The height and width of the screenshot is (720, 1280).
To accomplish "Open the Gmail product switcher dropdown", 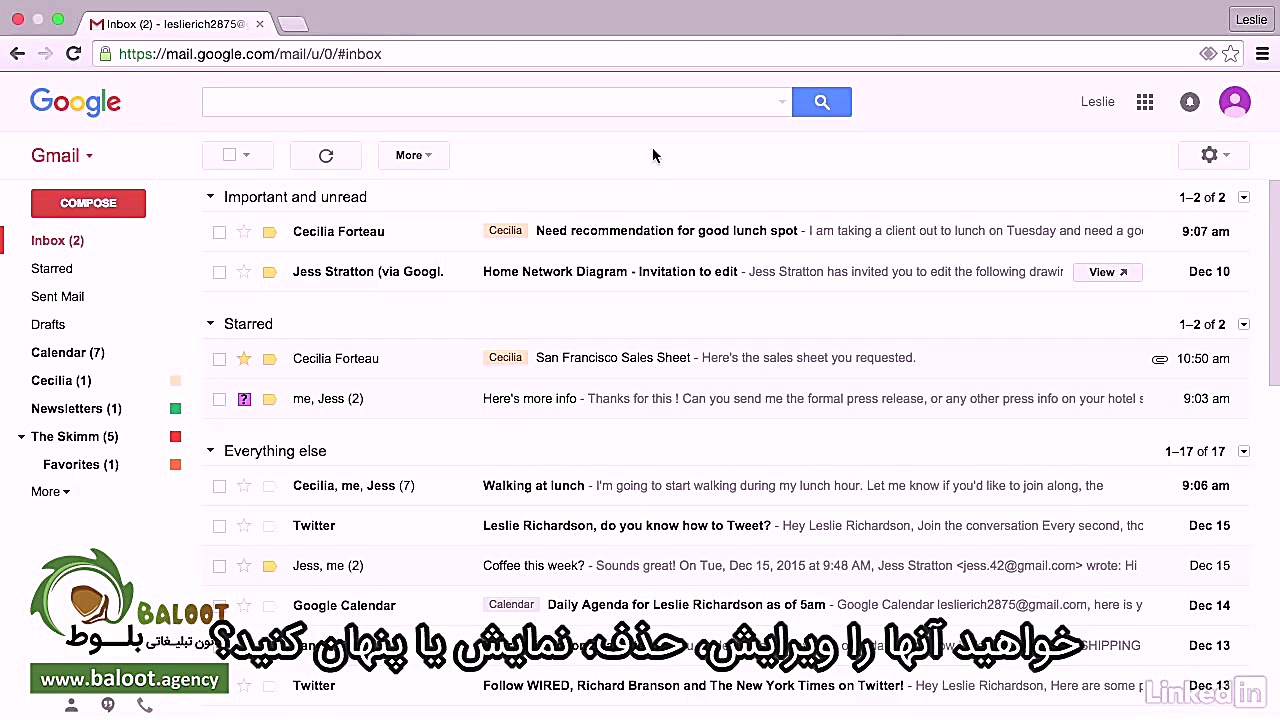I will coord(62,156).
